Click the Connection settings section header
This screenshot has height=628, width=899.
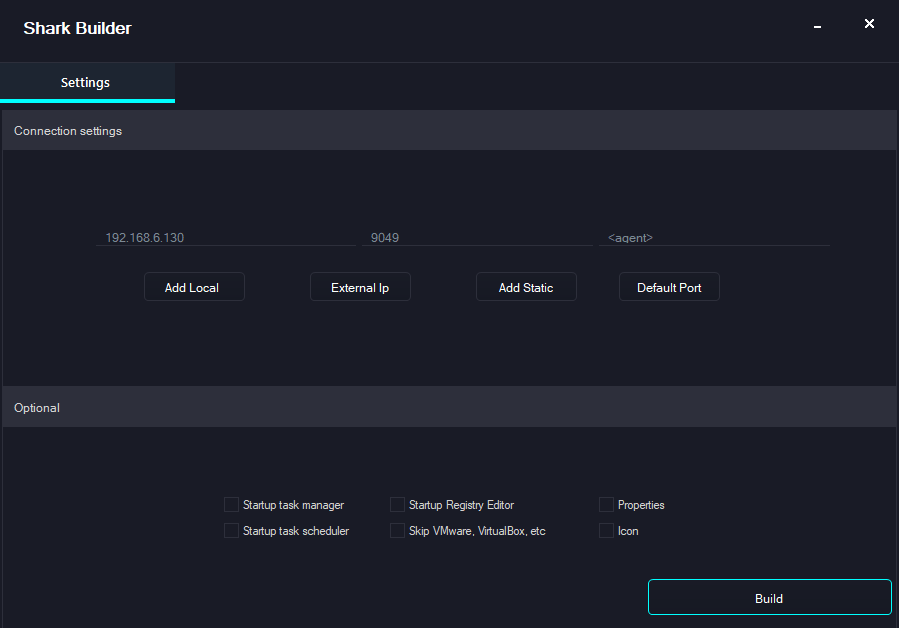(67, 130)
